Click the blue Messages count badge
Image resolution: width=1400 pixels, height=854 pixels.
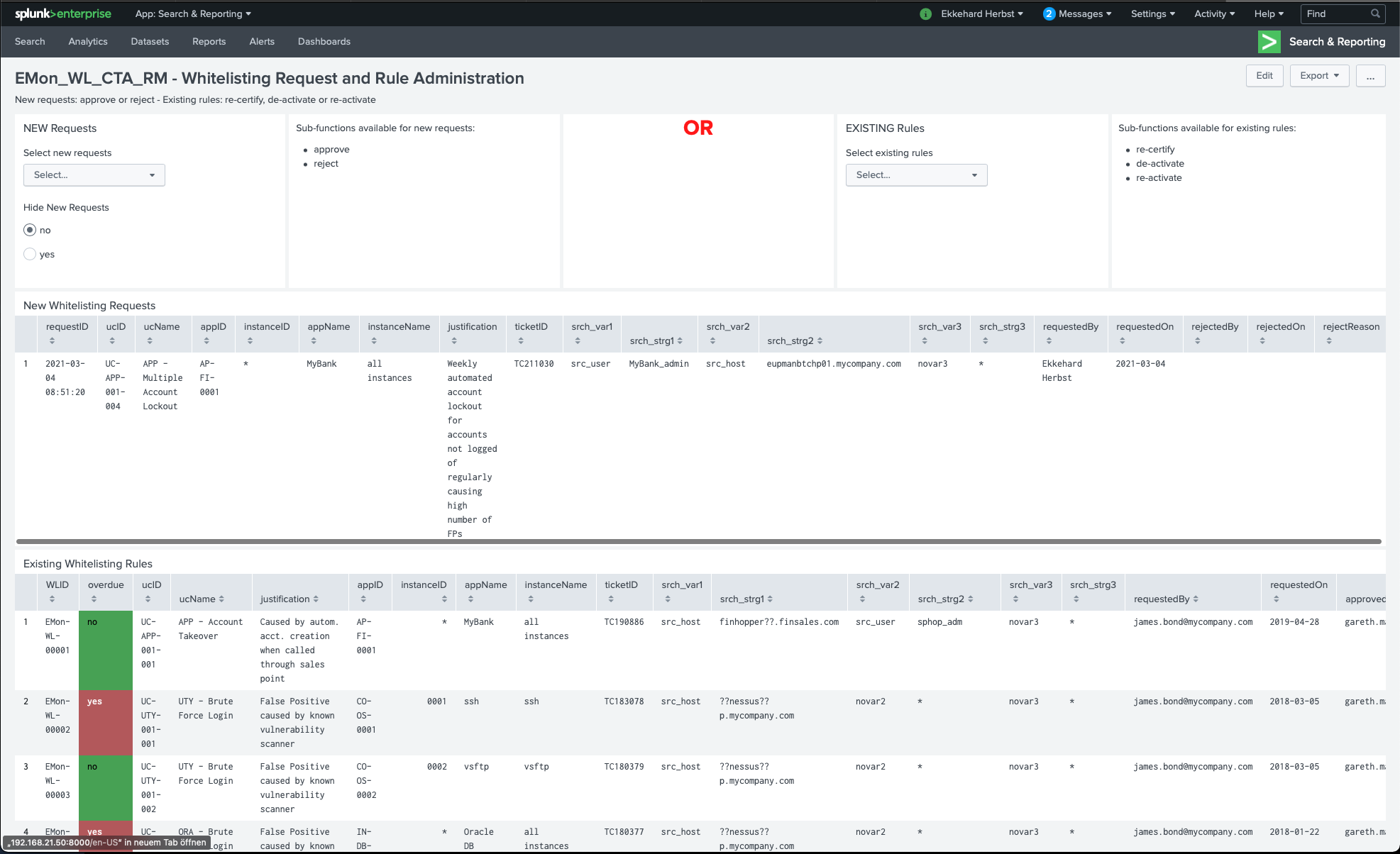click(x=1049, y=14)
